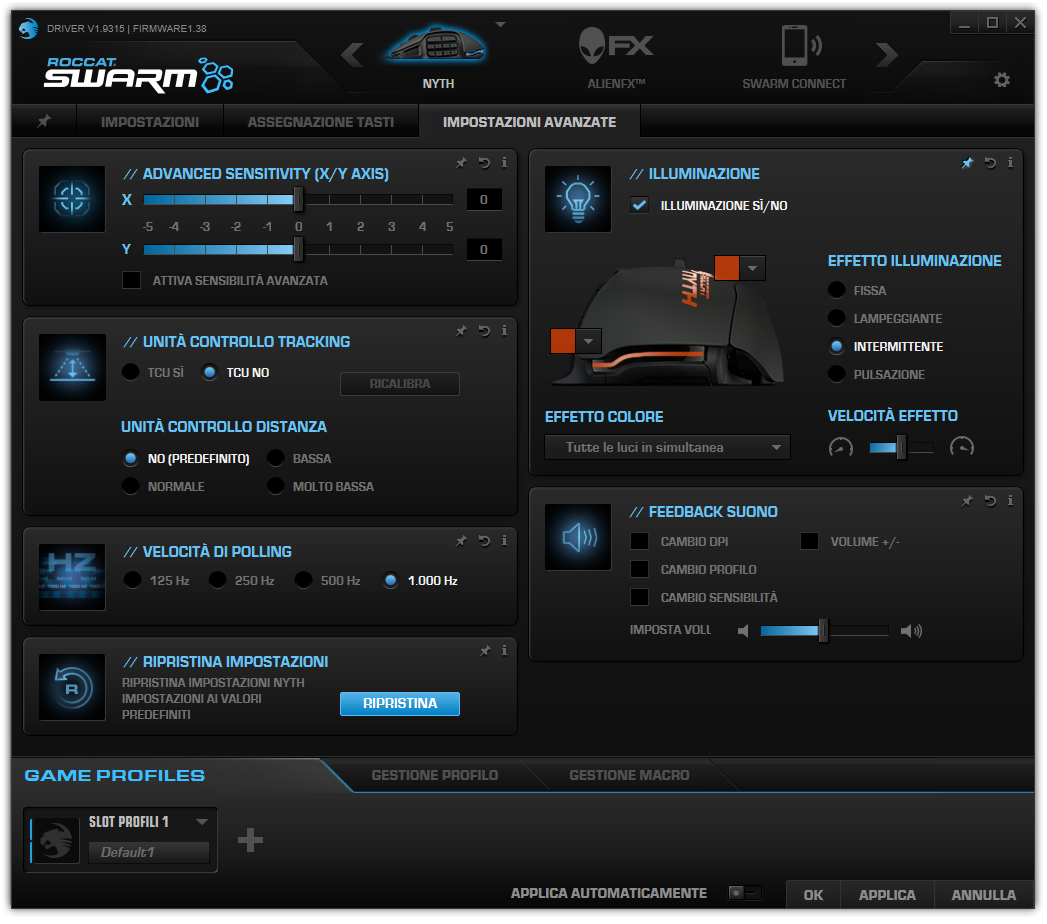Expand the Slot Profili 1 dropdown

pos(202,822)
